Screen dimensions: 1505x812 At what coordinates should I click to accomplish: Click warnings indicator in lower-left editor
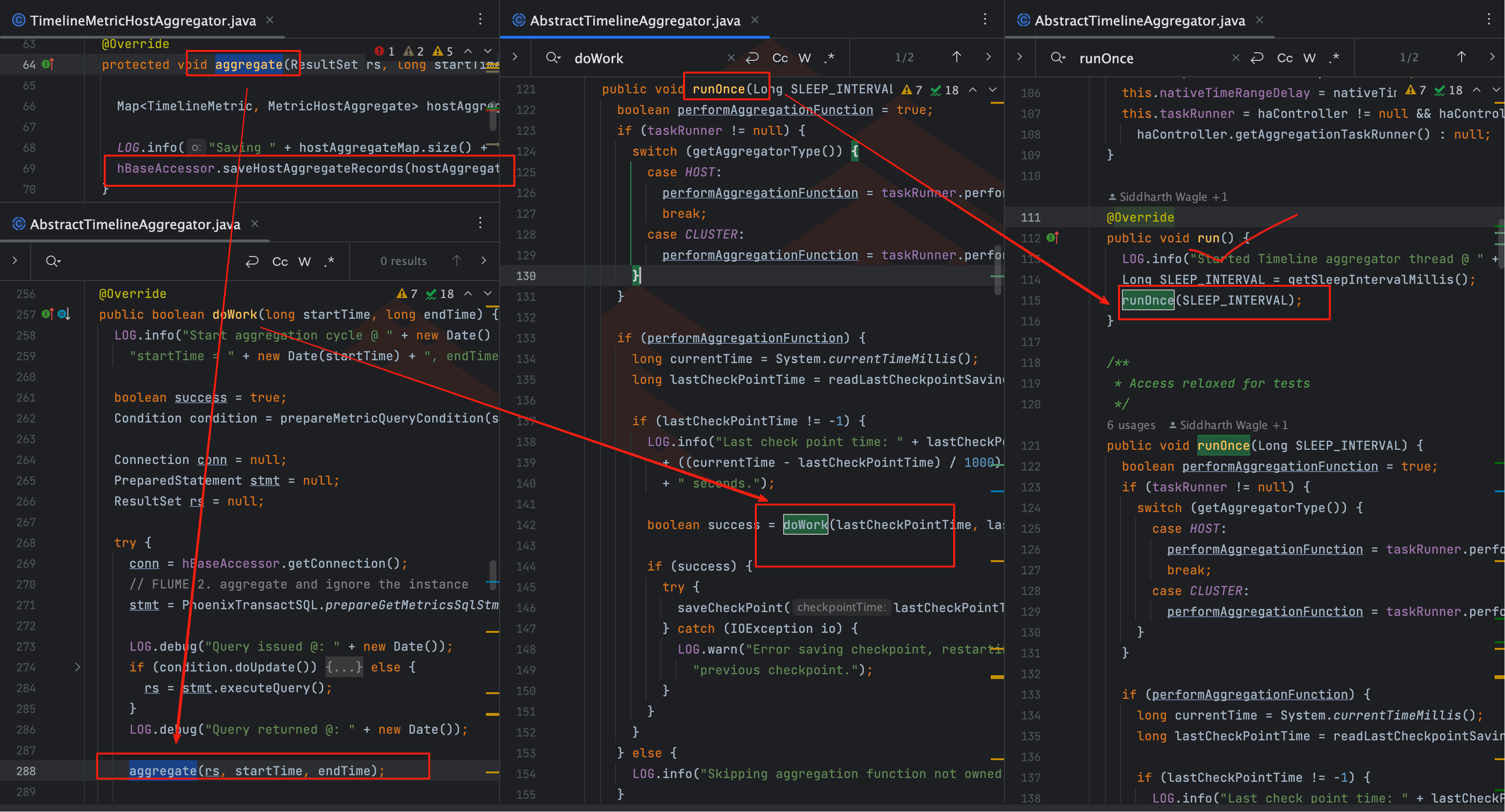coord(407,294)
